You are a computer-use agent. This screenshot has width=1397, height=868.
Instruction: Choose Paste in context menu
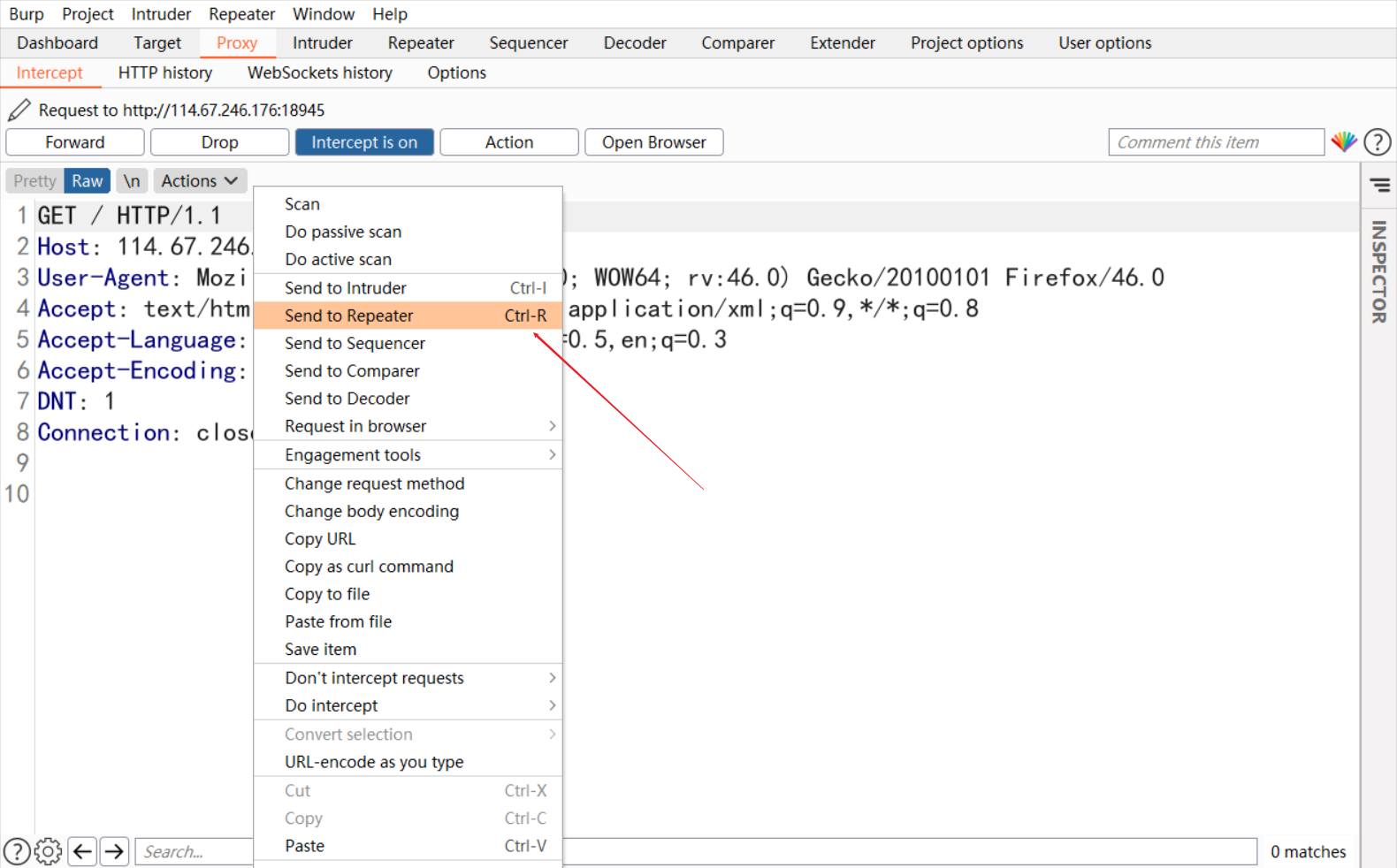point(408,846)
